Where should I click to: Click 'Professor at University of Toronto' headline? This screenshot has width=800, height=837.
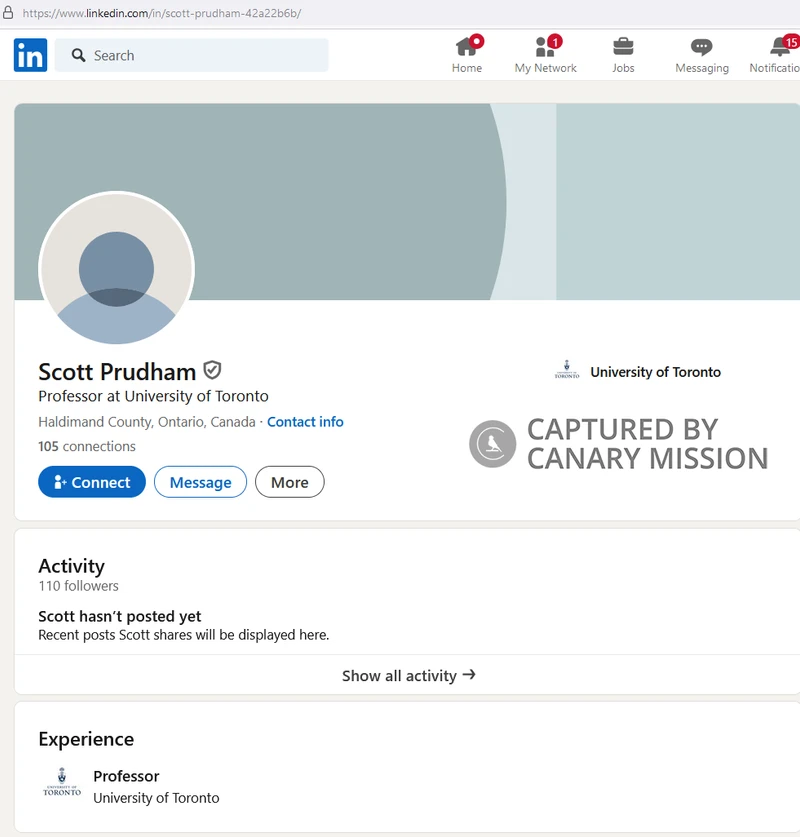coord(153,396)
